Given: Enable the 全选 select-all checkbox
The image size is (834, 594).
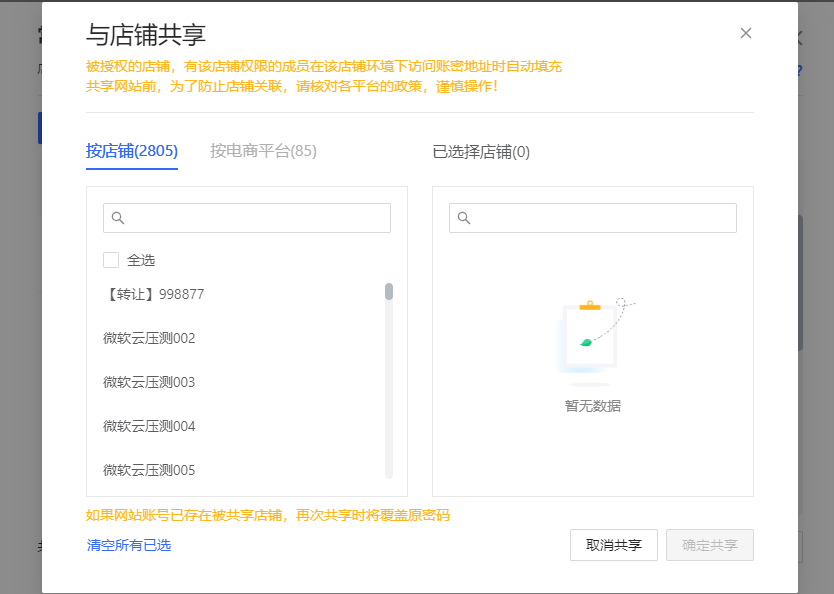Looking at the screenshot, I should 110,258.
